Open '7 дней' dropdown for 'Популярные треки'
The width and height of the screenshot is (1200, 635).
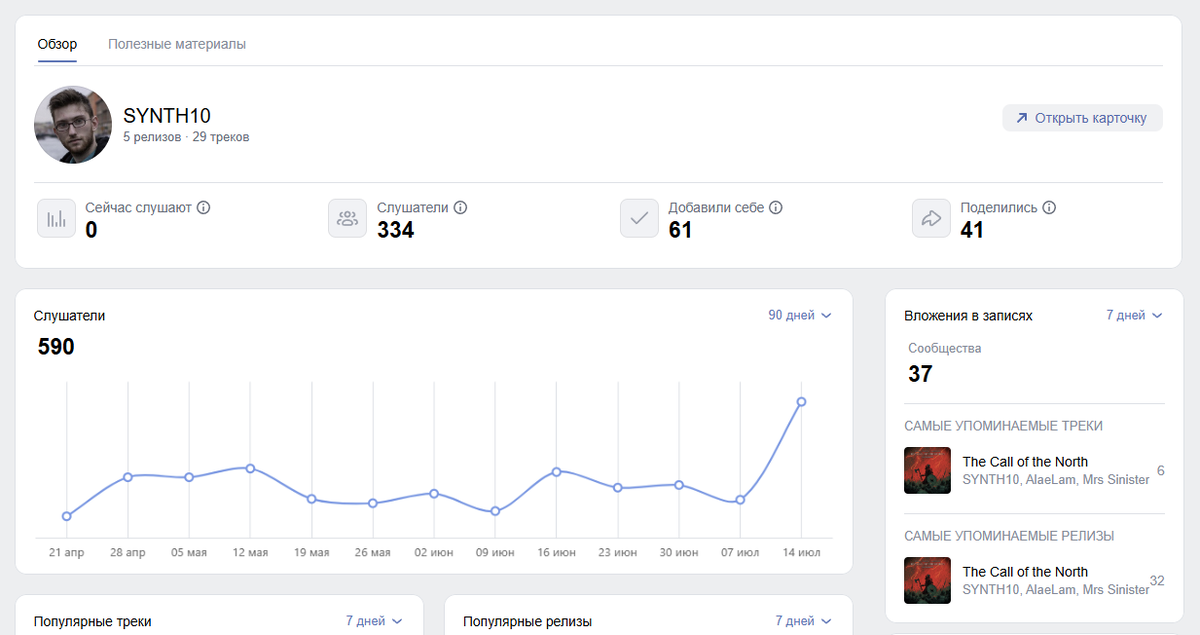click(374, 621)
